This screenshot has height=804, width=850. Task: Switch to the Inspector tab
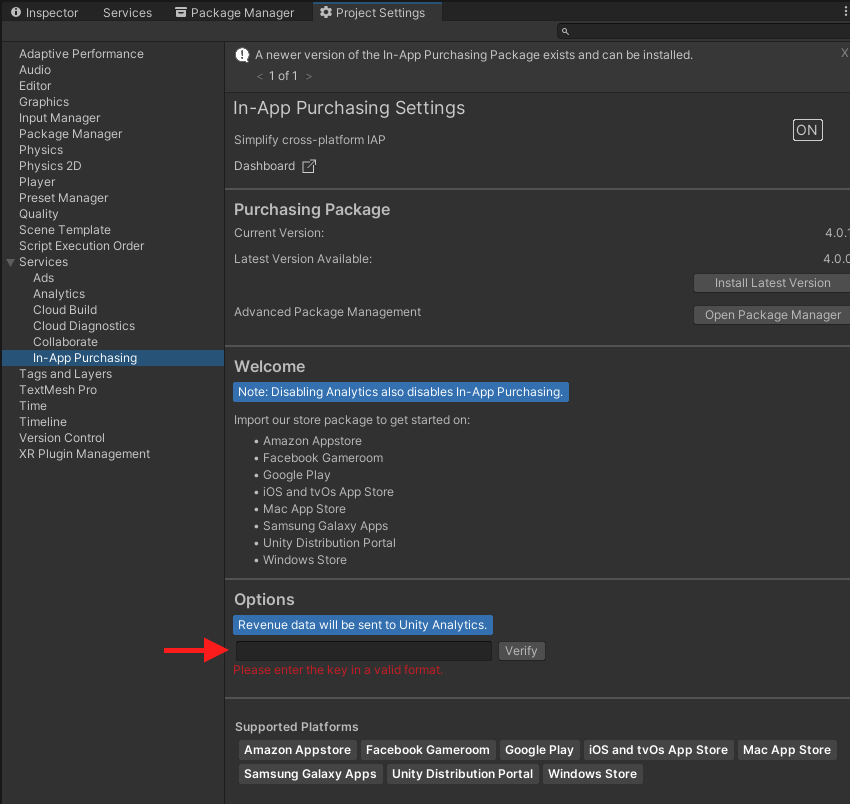44,12
